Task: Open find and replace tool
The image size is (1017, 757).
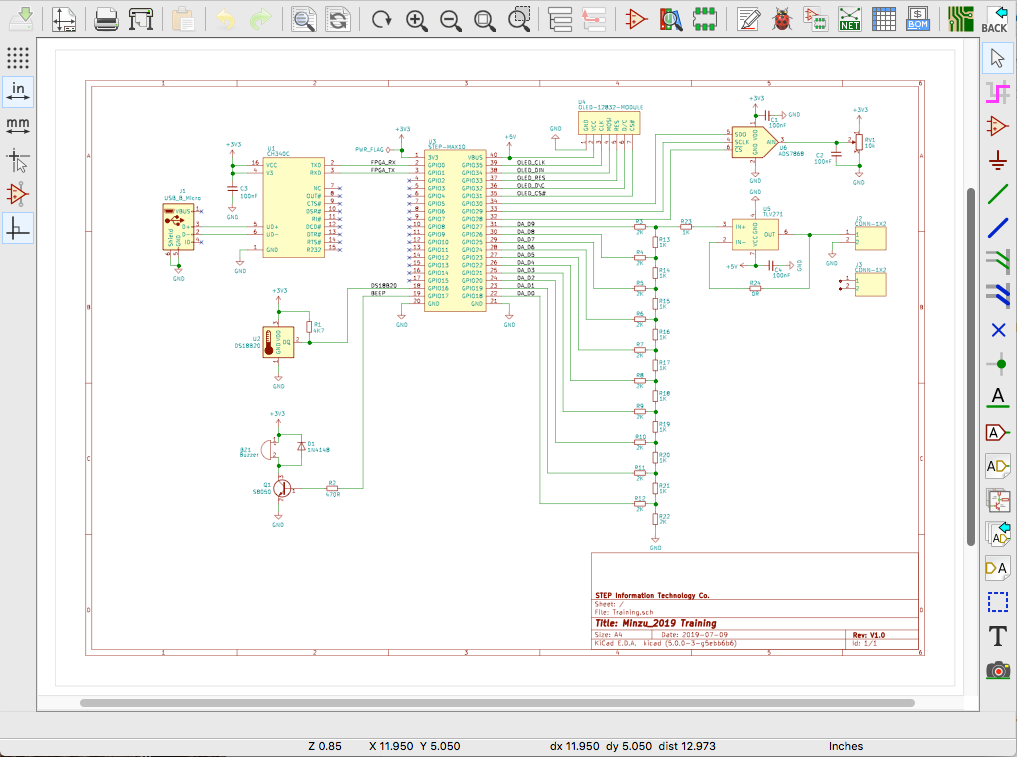Action: [x=337, y=19]
